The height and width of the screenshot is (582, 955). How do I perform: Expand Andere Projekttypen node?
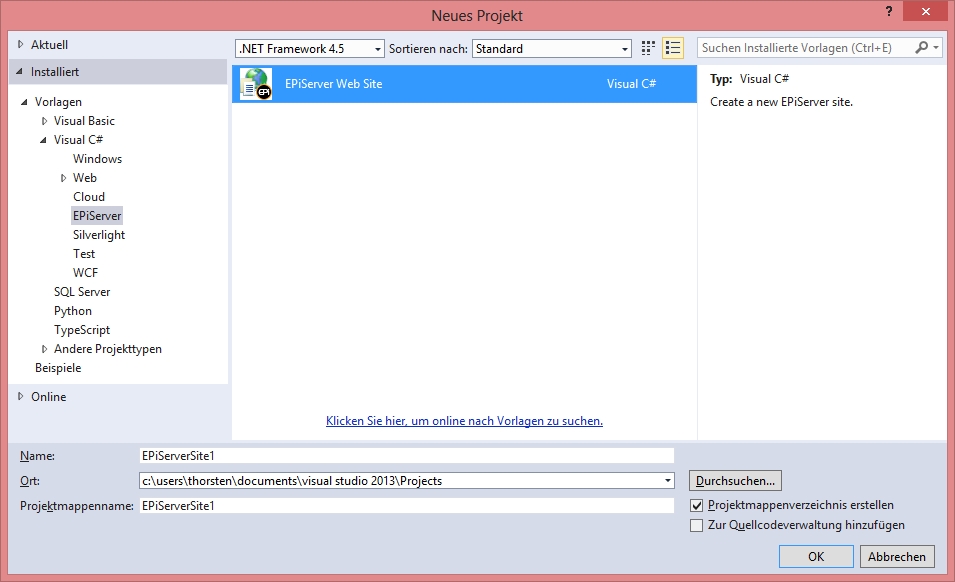[x=44, y=349]
